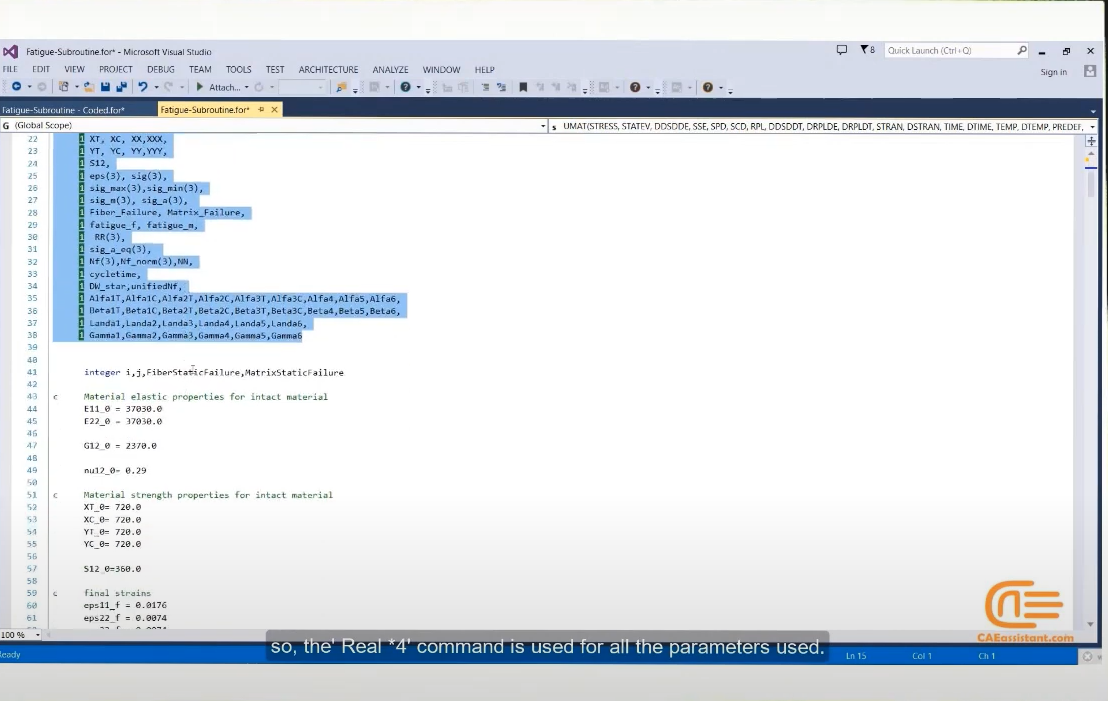Click the Navigate Backward icon

pyautogui.click(x=16, y=87)
